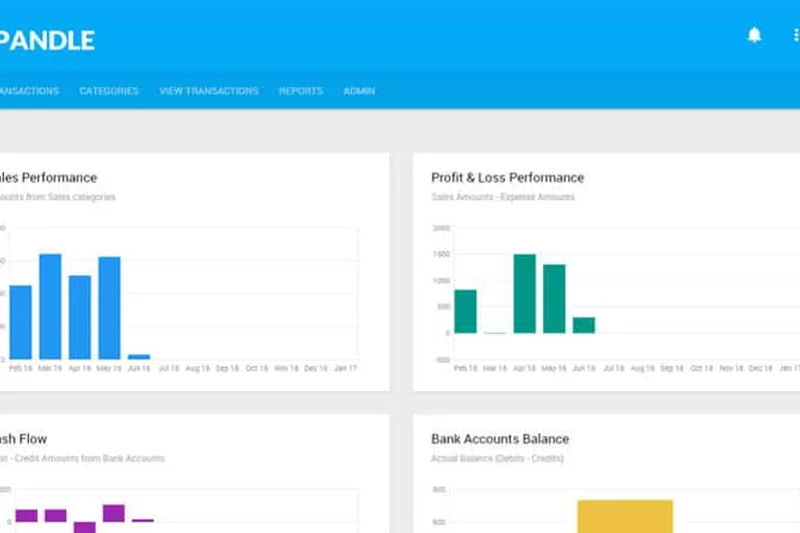This screenshot has width=800, height=533.
Task: Open the Transactions menu
Action: pos(28,91)
